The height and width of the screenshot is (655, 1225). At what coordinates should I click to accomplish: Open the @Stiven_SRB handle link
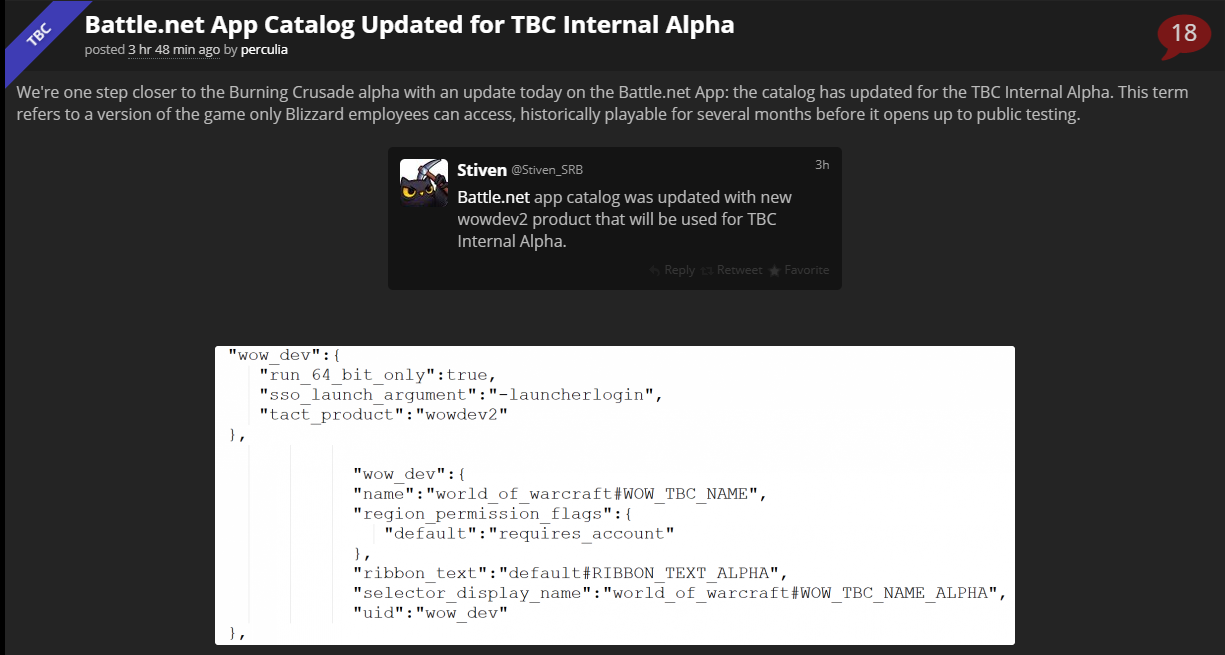547,170
